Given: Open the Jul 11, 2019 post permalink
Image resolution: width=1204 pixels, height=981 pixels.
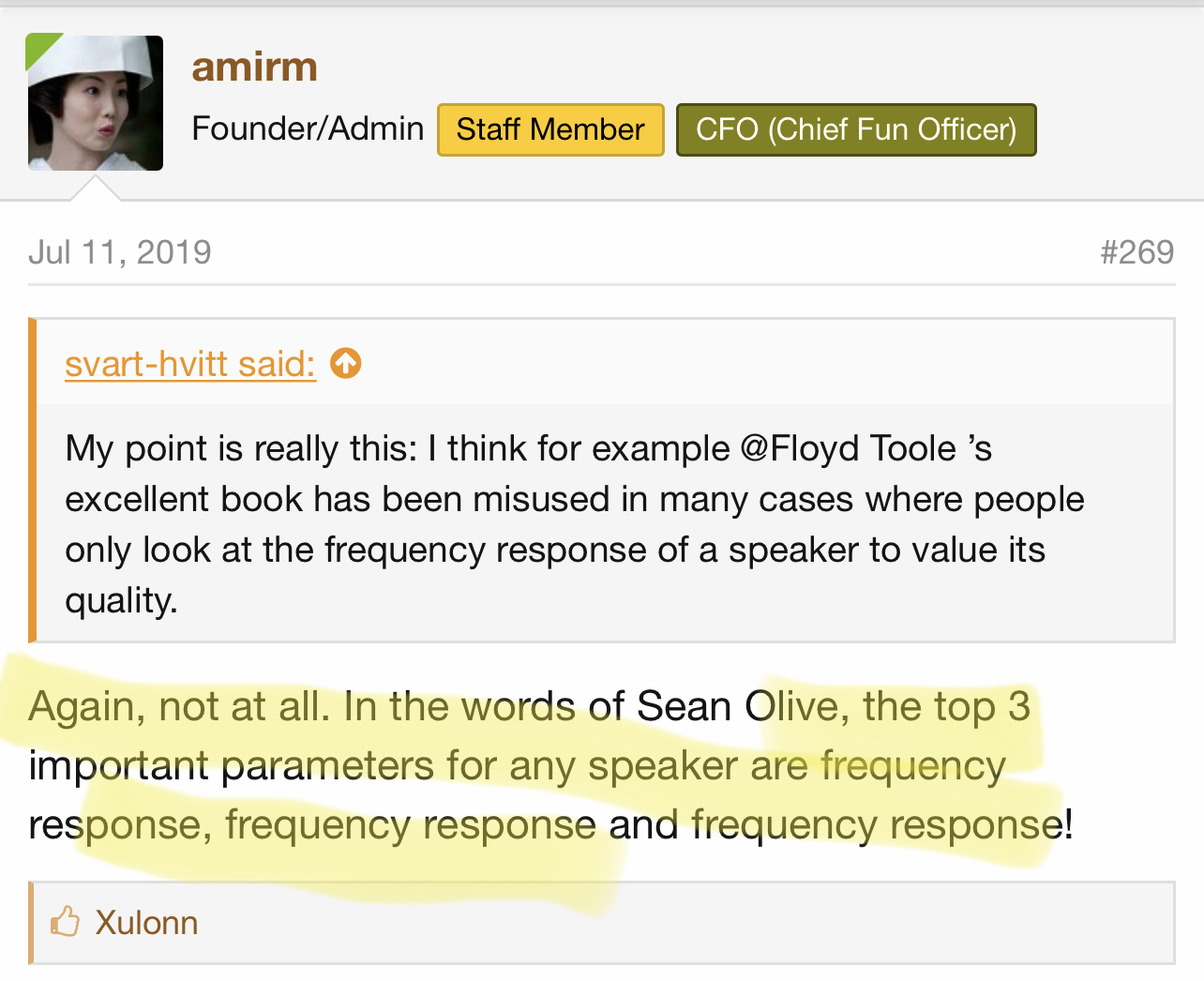Looking at the screenshot, I should click(120, 252).
